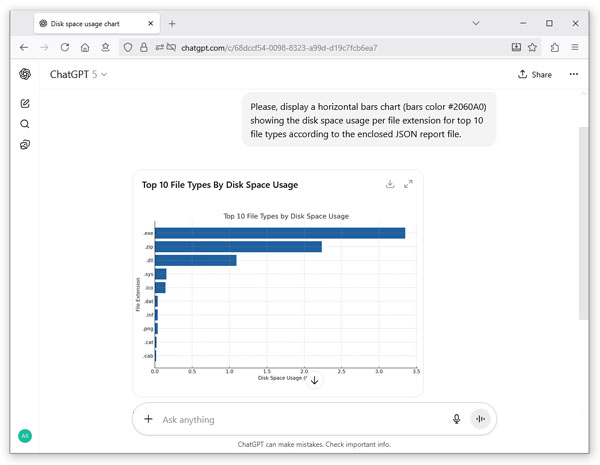Download the chart using the download icon
Image resolution: width=600 pixels, height=465 pixels.
tap(390, 184)
